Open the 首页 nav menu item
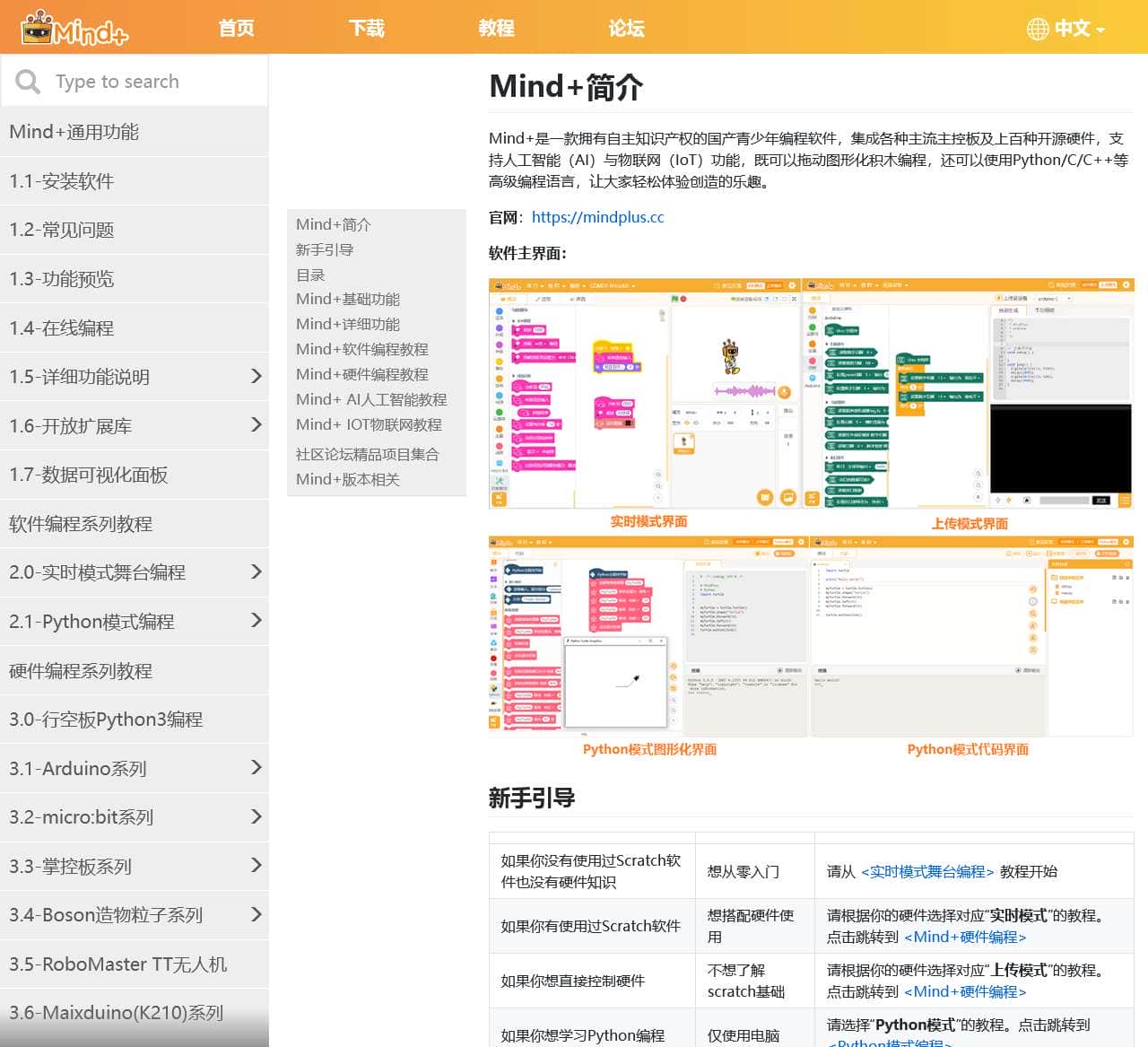Image resolution: width=1148 pixels, height=1047 pixels. 236,28
